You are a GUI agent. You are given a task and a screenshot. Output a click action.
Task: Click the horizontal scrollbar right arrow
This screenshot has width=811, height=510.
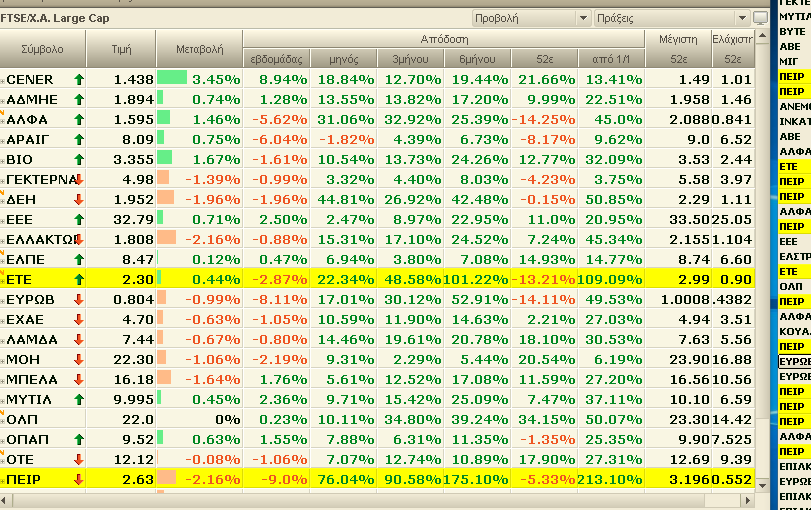click(747, 500)
